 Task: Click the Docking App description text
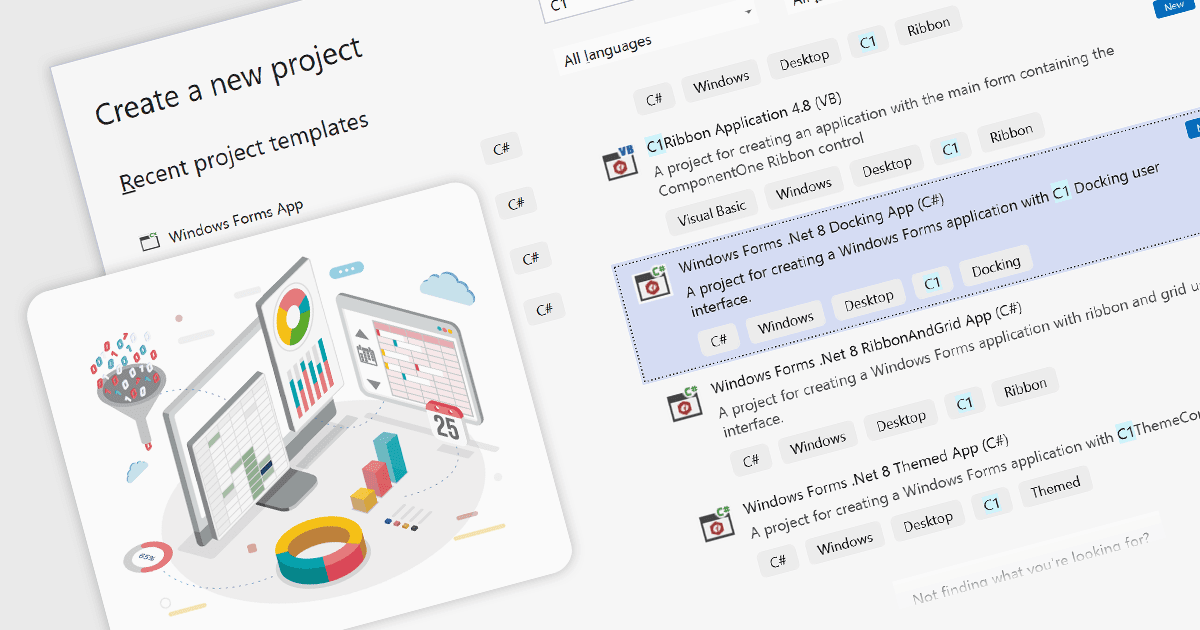pos(923,239)
